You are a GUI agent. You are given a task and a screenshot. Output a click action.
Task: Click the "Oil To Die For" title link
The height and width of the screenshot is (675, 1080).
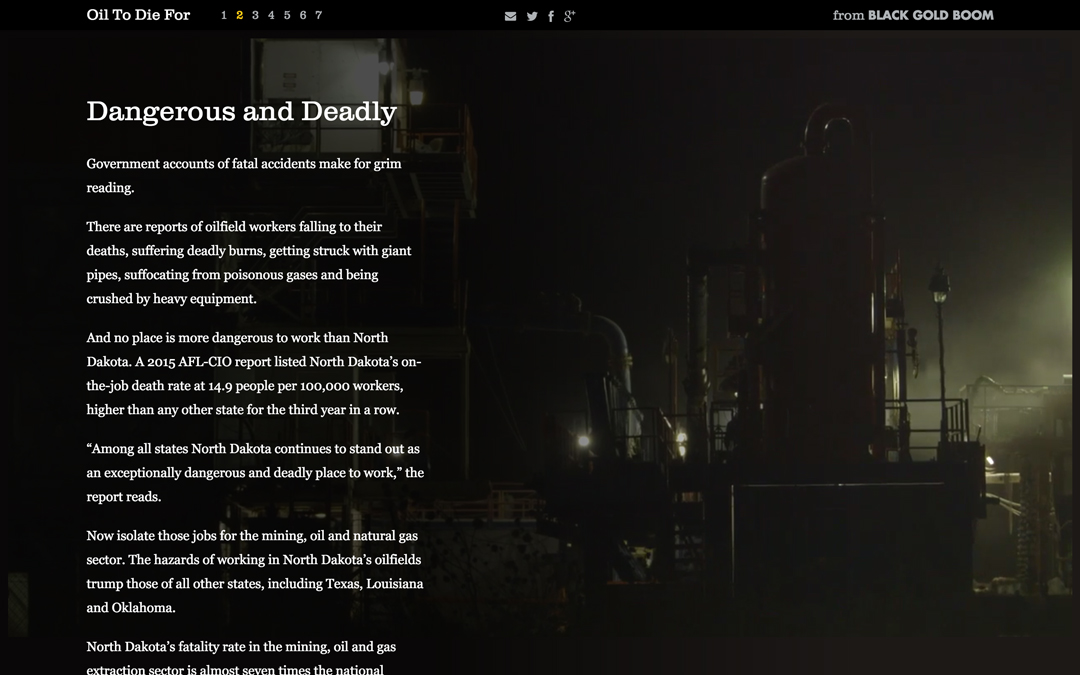(138, 15)
